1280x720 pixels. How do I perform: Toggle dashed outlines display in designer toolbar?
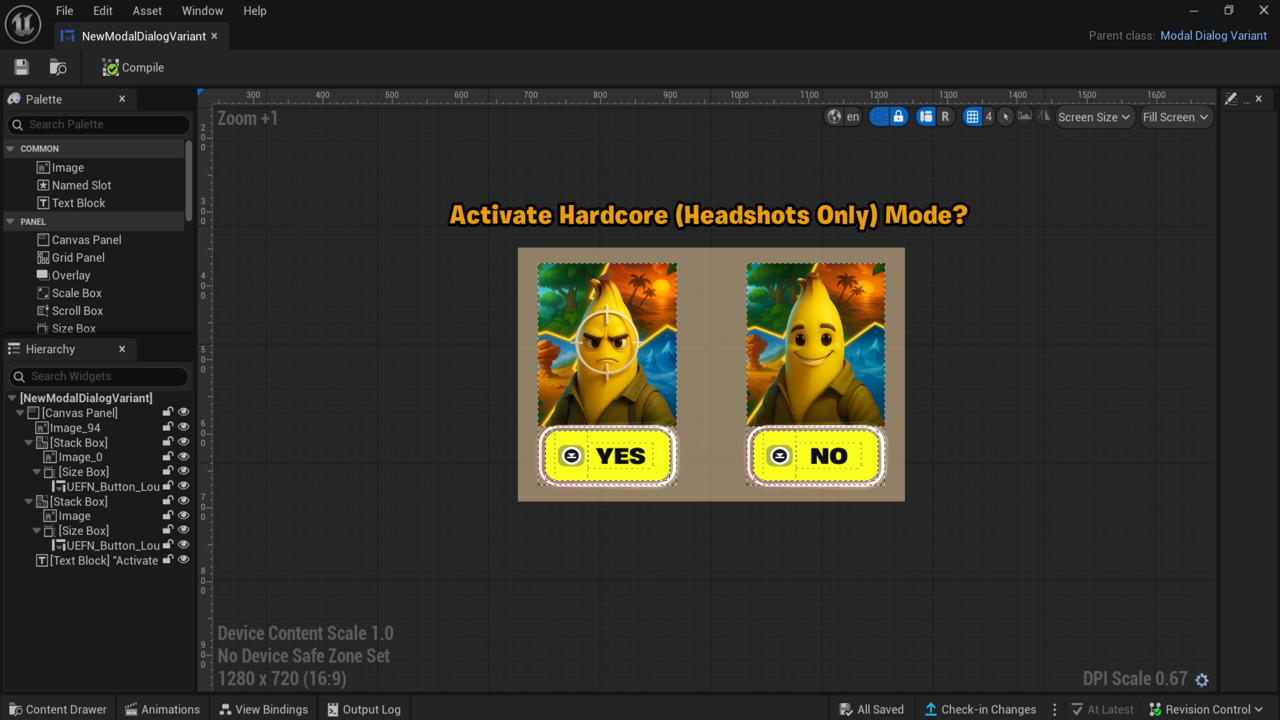(x=879, y=117)
